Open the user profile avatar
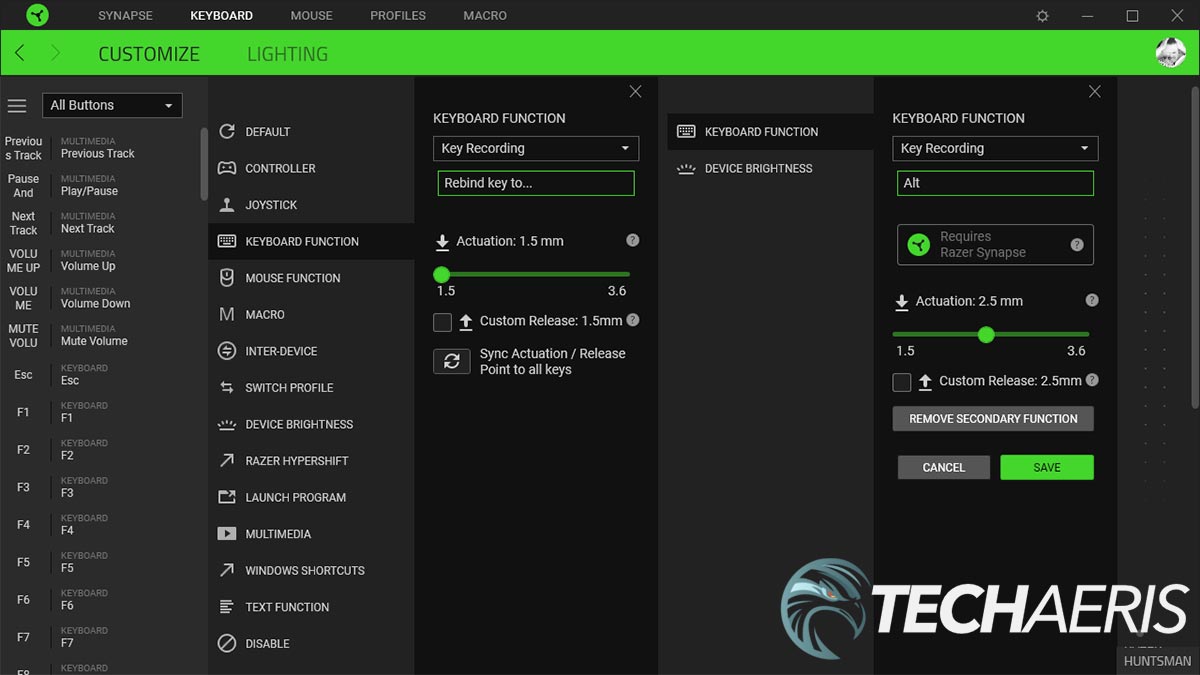 1170,53
